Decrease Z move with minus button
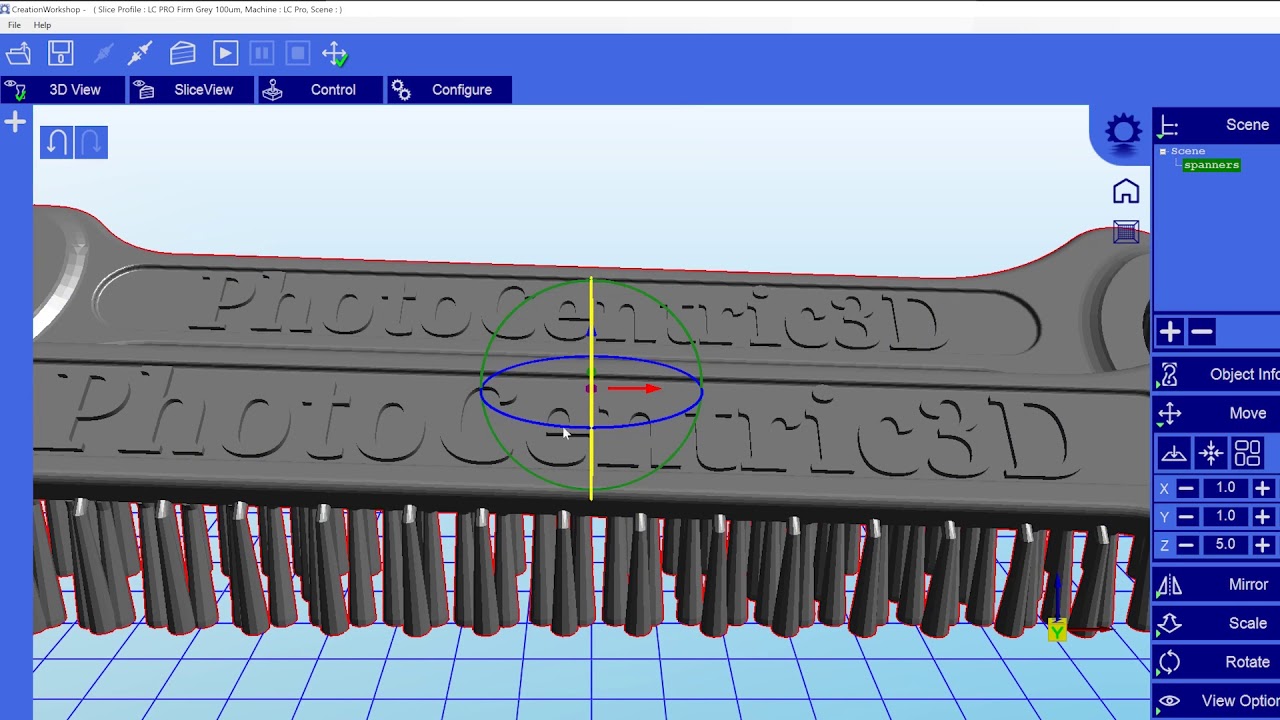 (1186, 545)
